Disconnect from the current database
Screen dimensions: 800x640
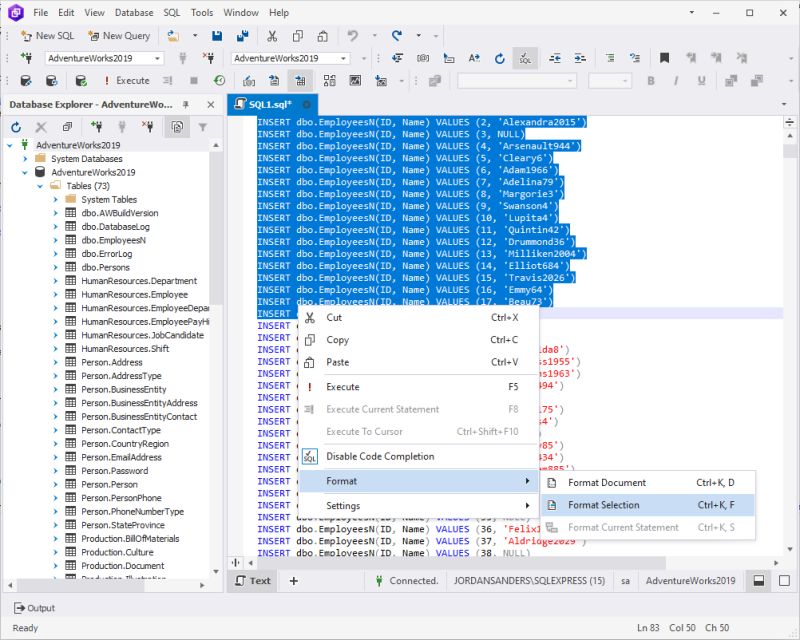[148, 126]
